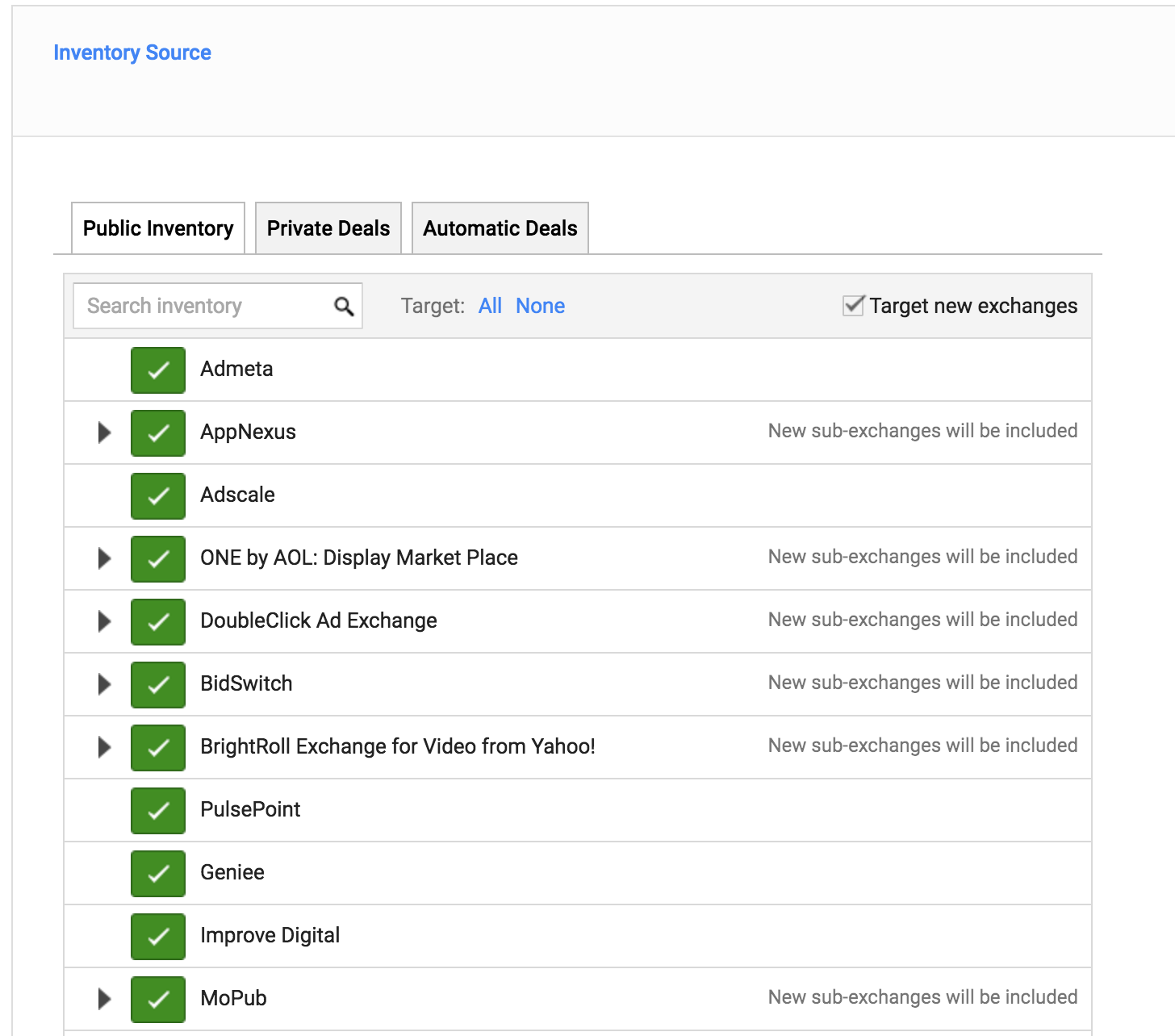Uncheck the Admeta green checkbox
The height and width of the screenshot is (1036, 1175).
pyautogui.click(x=158, y=370)
